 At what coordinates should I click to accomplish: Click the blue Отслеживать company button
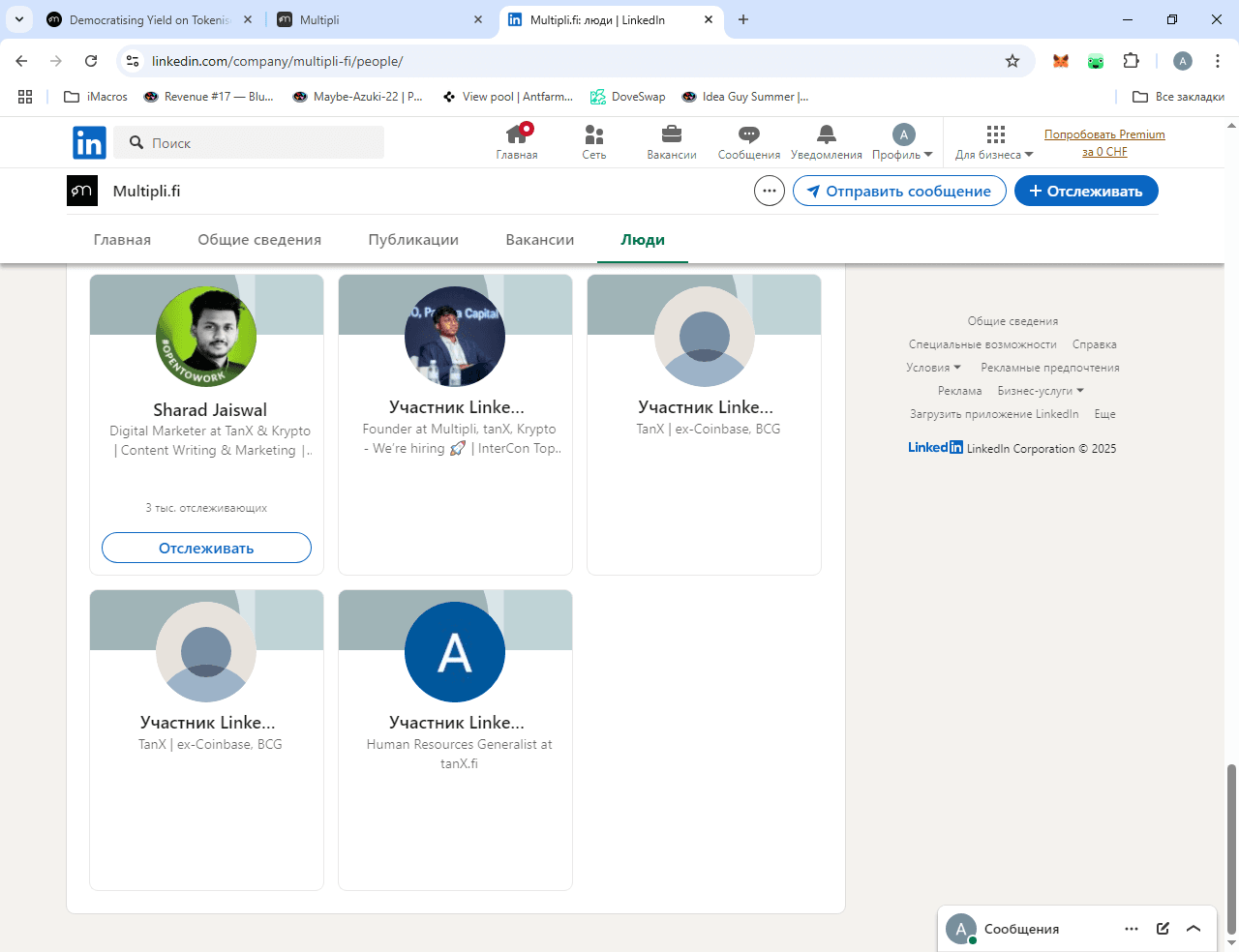pyautogui.click(x=1086, y=191)
